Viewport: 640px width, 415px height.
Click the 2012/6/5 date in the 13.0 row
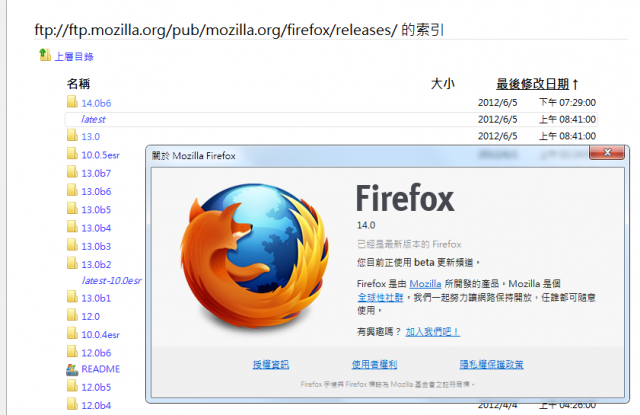coord(498,136)
